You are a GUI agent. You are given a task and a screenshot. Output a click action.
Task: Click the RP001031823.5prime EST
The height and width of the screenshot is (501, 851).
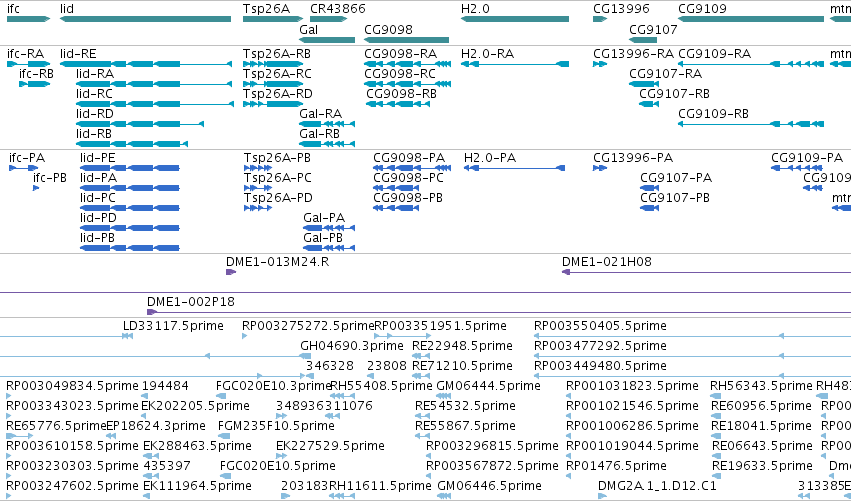[x=569, y=396]
